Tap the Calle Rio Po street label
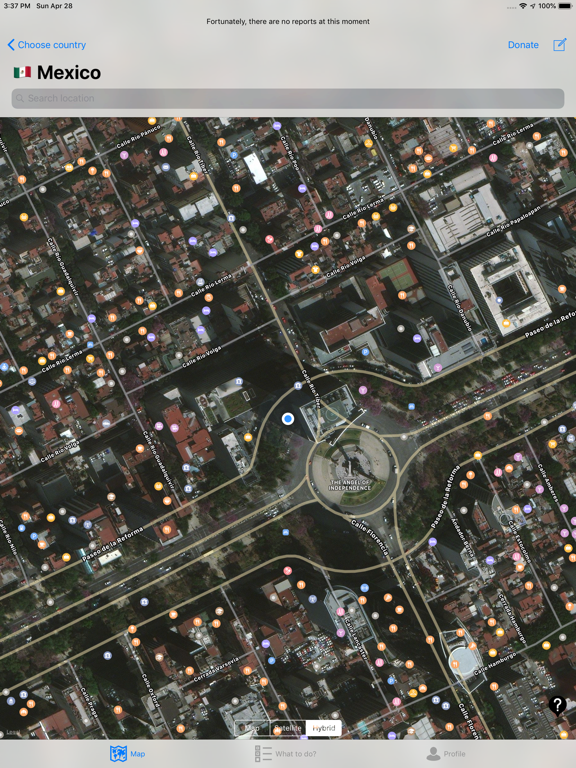This screenshot has height=768, width=576. [x=289, y=153]
